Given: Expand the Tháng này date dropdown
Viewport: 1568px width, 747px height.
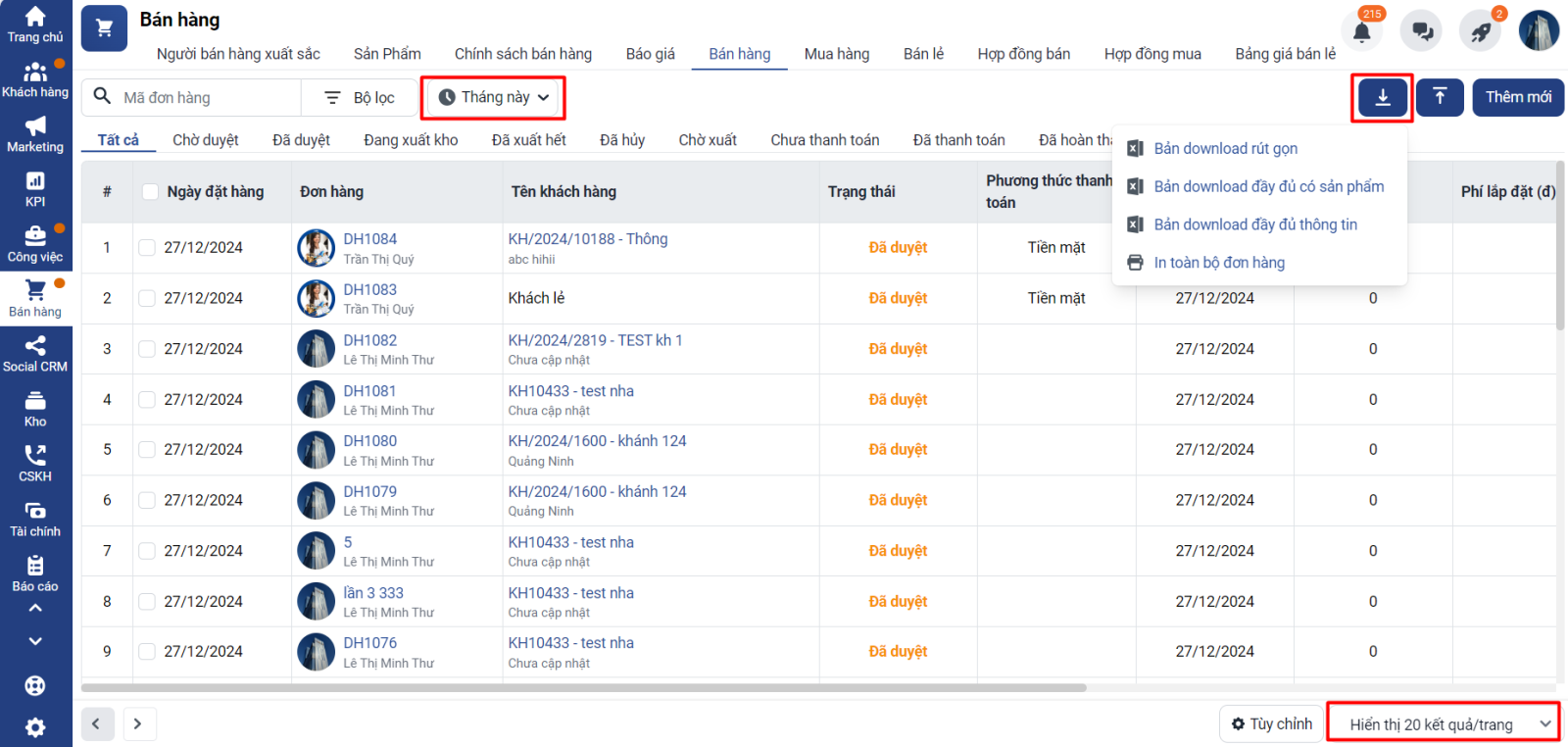Looking at the screenshot, I should [x=494, y=97].
